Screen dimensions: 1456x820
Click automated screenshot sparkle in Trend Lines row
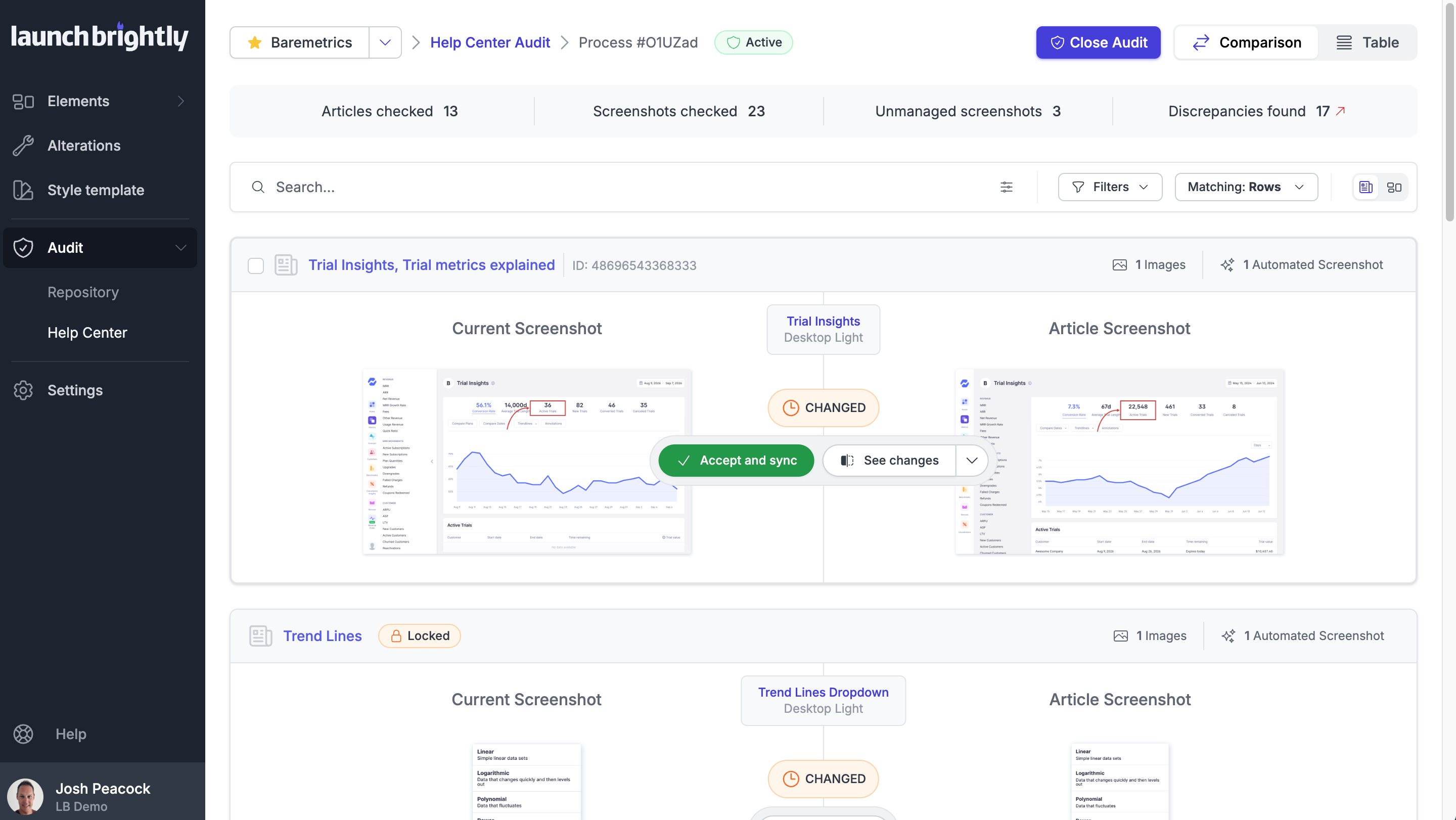1228,636
